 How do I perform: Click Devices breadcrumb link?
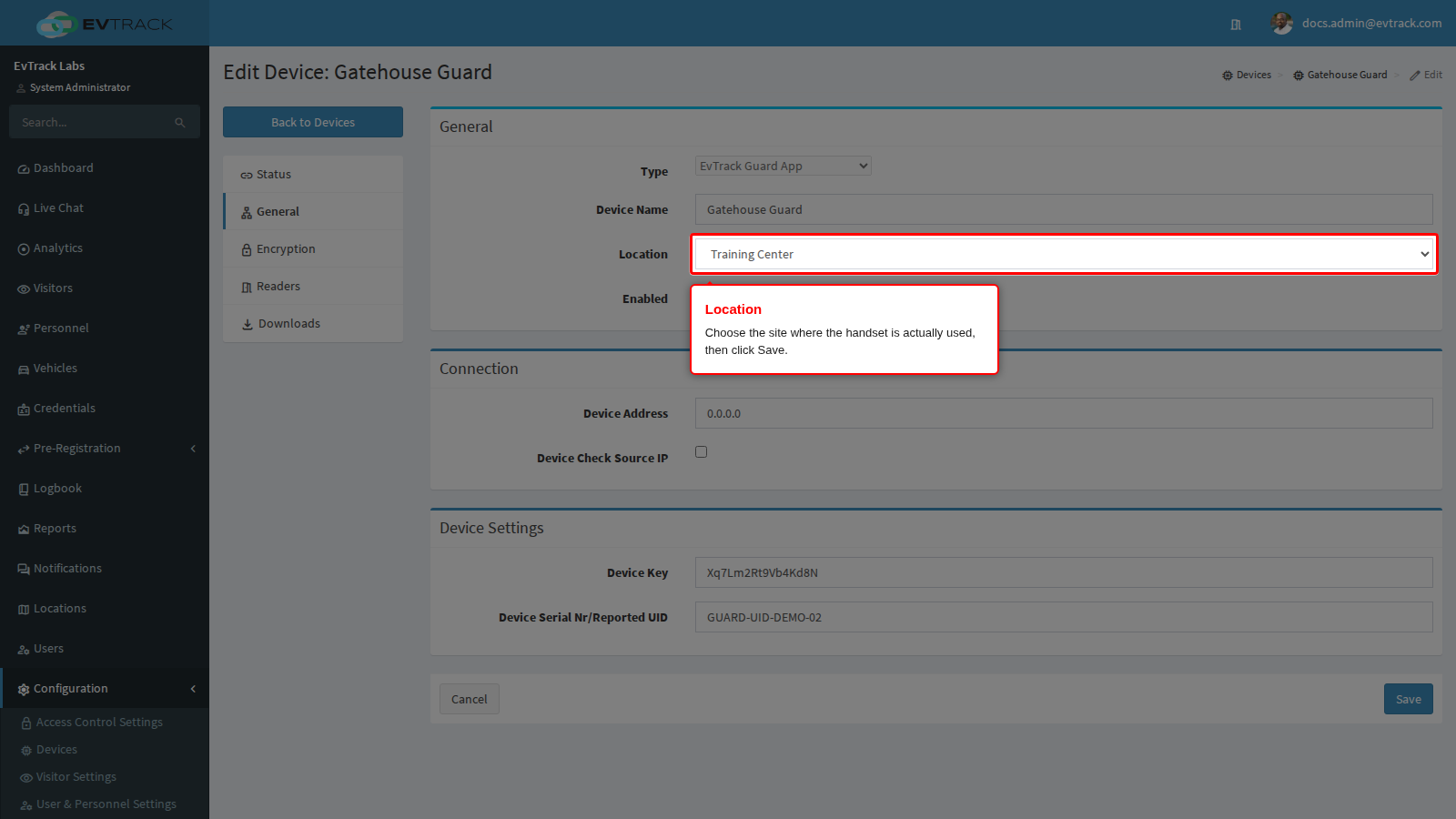click(1247, 75)
